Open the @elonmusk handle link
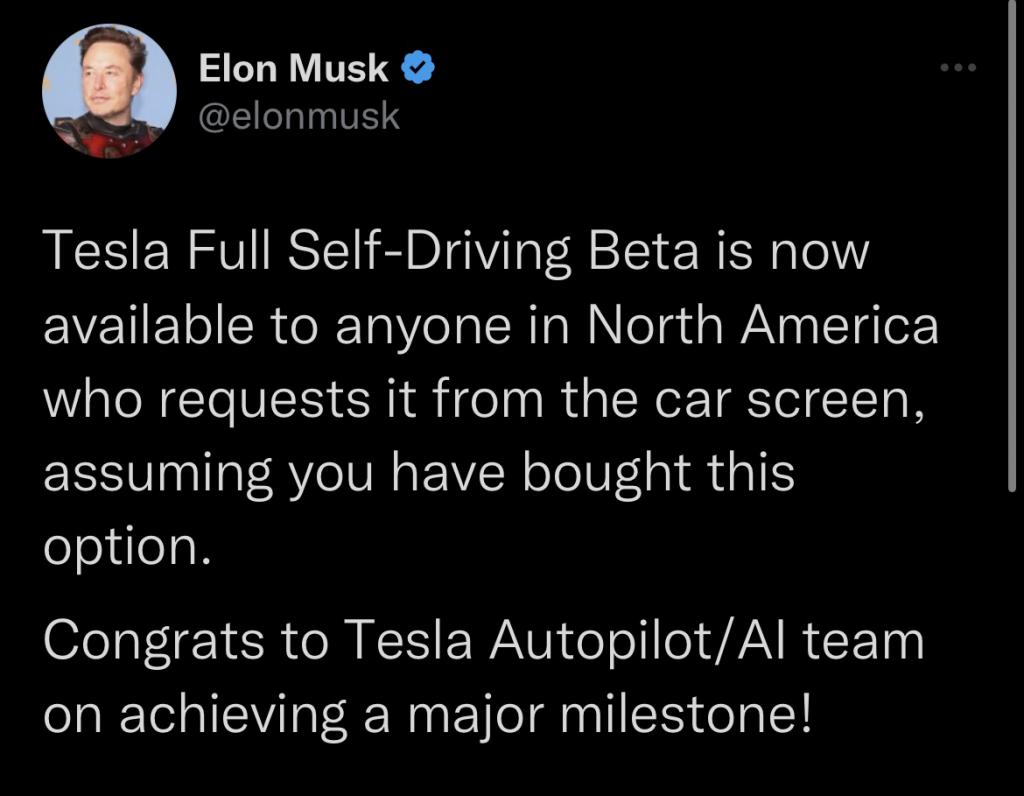1024x796 pixels. [298, 117]
